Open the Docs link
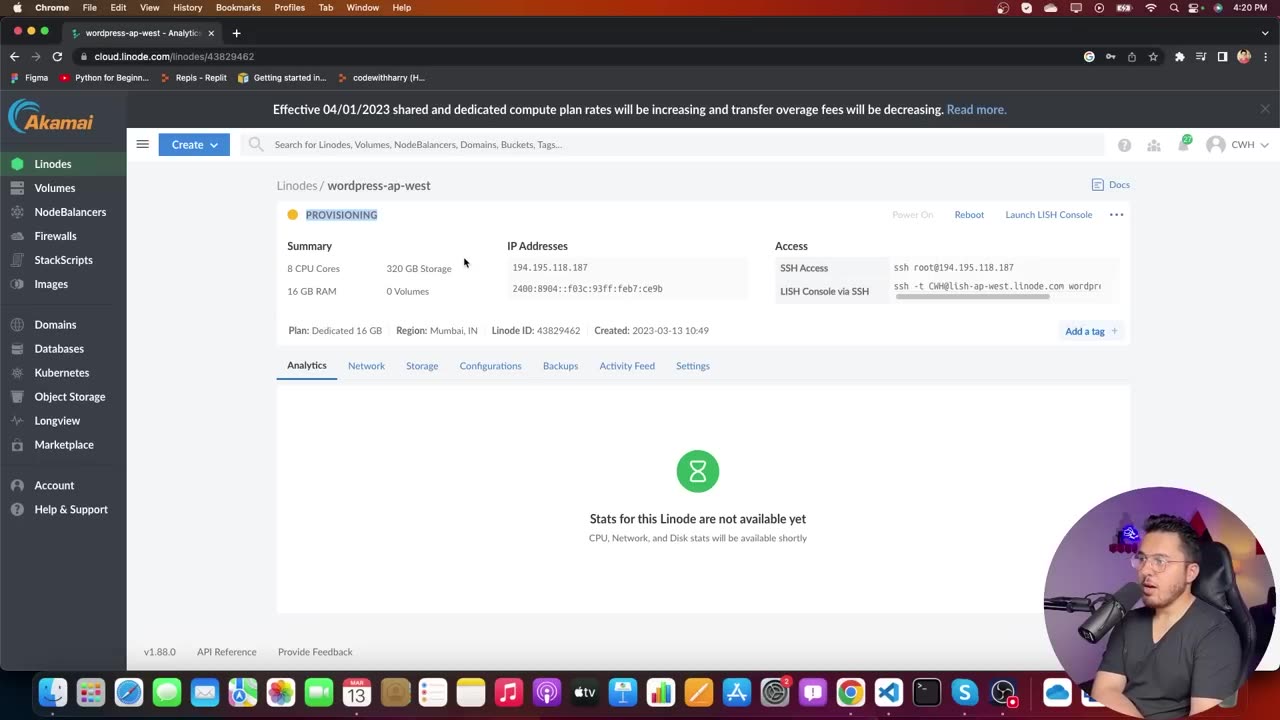This screenshot has width=1280, height=720. click(1111, 185)
